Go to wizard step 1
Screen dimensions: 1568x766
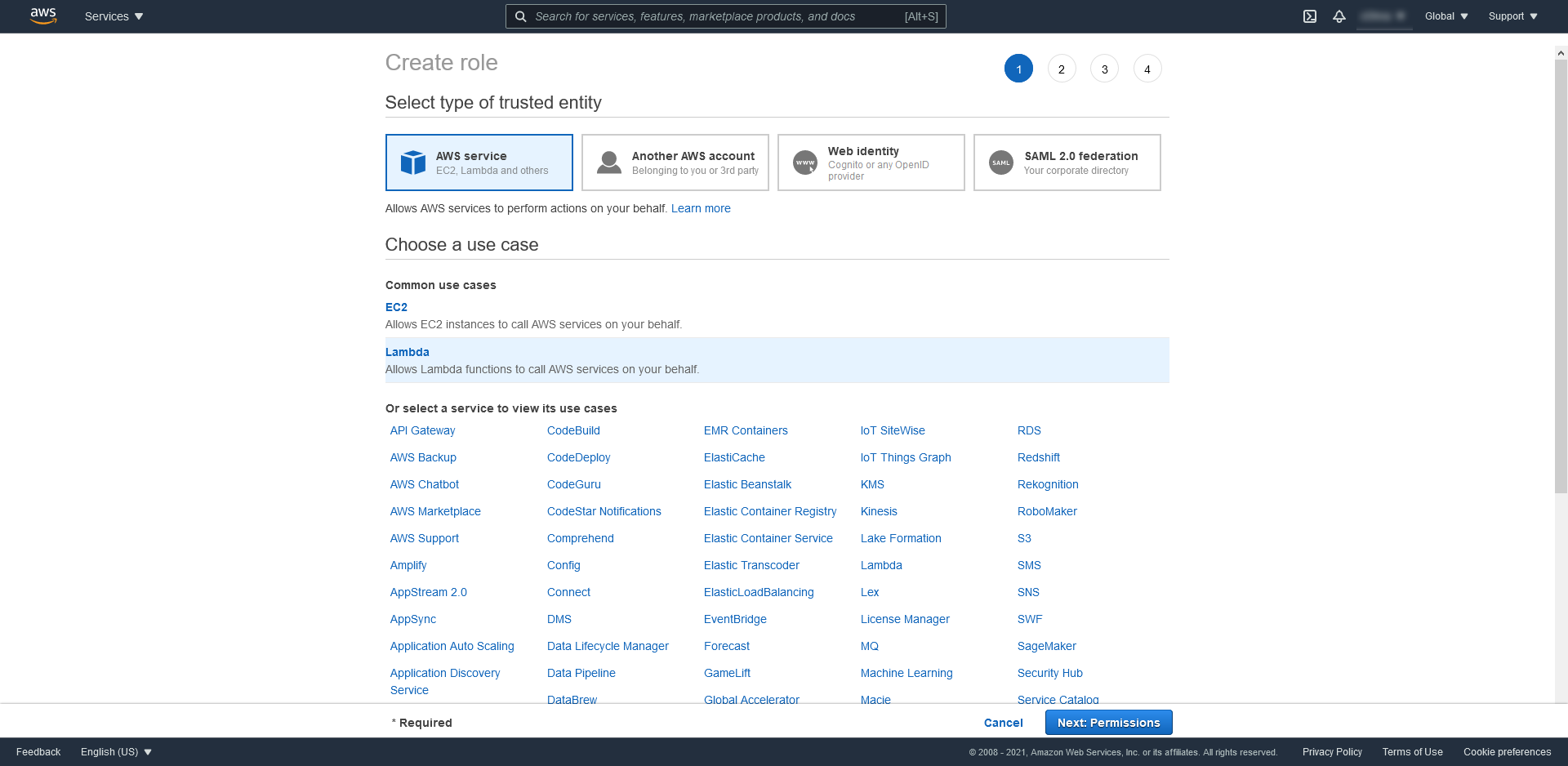1018,69
